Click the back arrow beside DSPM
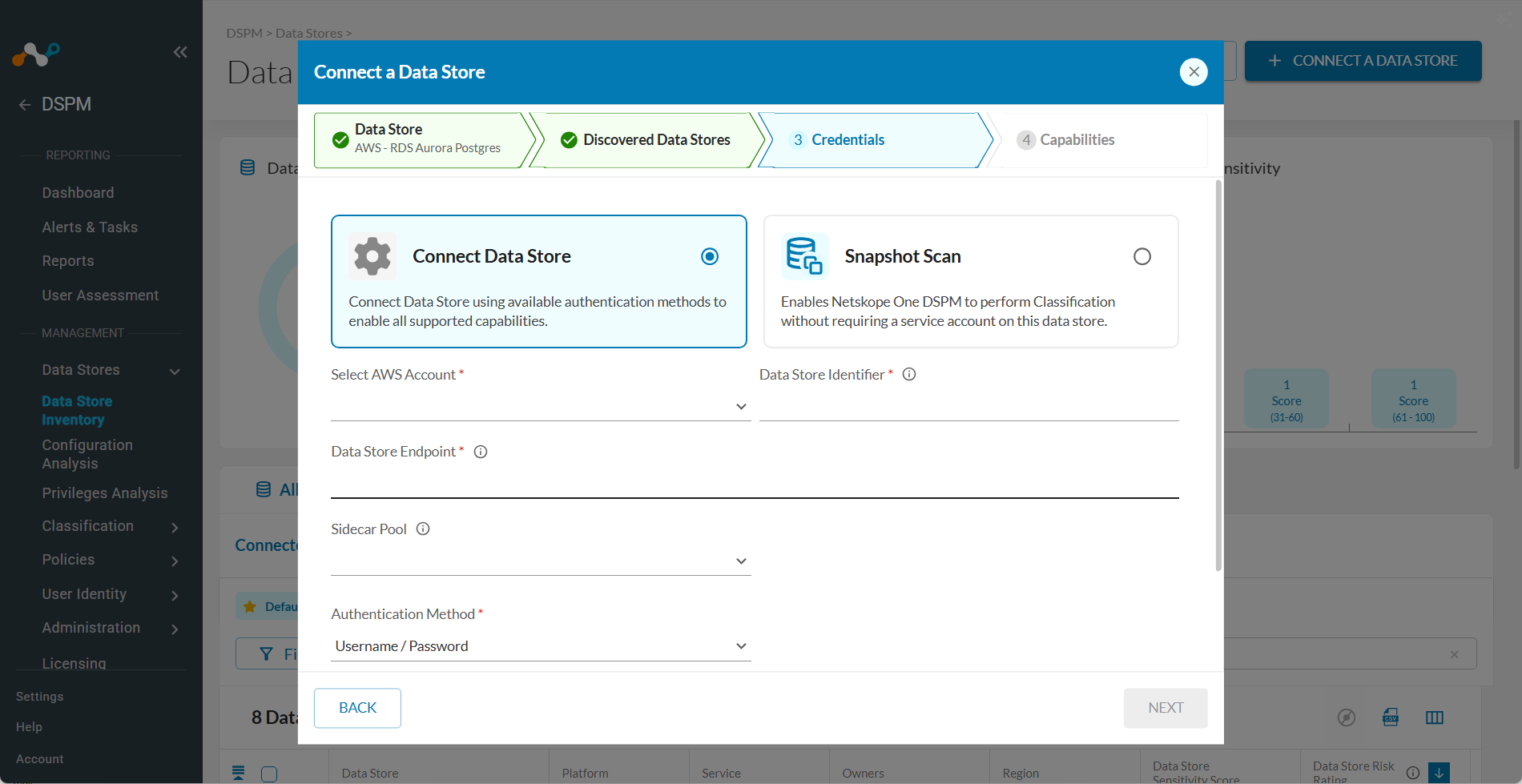The width and height of the screenshot is (1522, 784). tap(25, 105)
